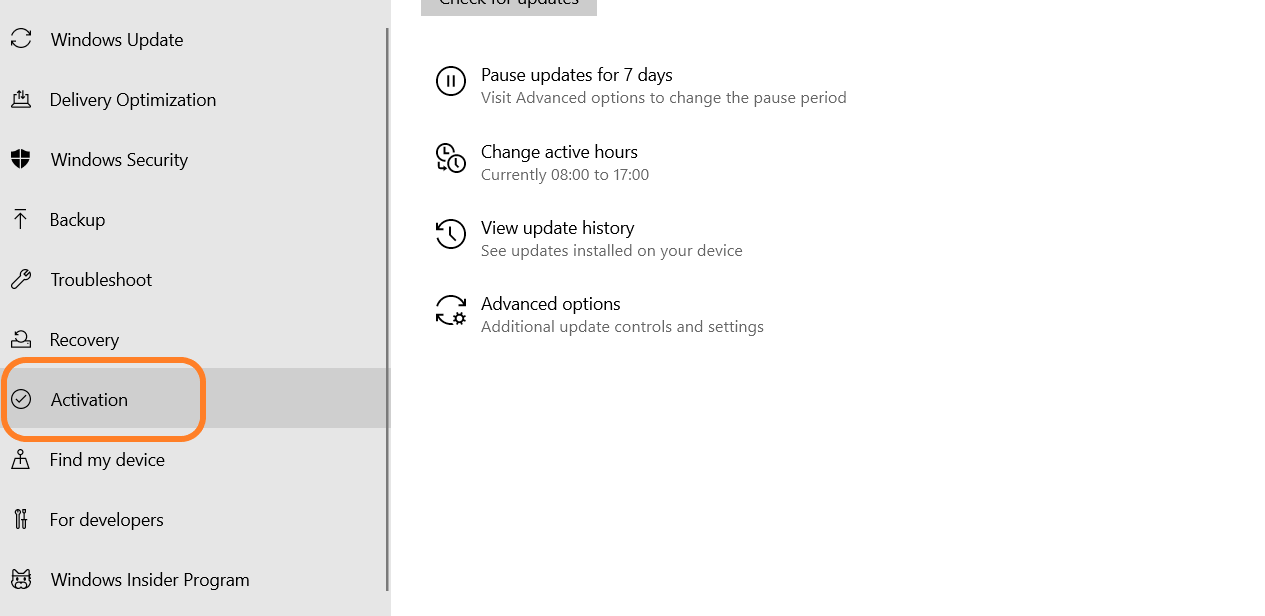1265x616 pixels.
Task: Click the Find my device icon
Action: [x=20, y=460]
